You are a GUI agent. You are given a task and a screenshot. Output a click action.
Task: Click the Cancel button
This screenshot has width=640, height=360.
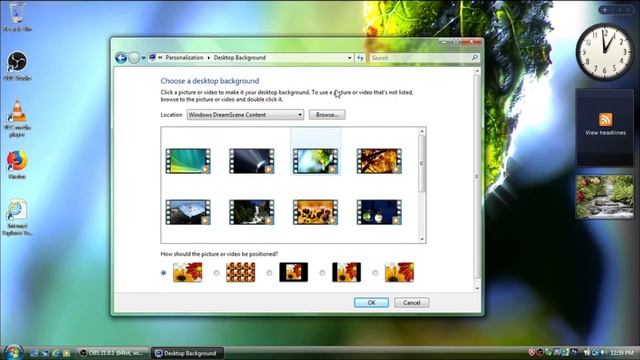click(x=411, y=303)
